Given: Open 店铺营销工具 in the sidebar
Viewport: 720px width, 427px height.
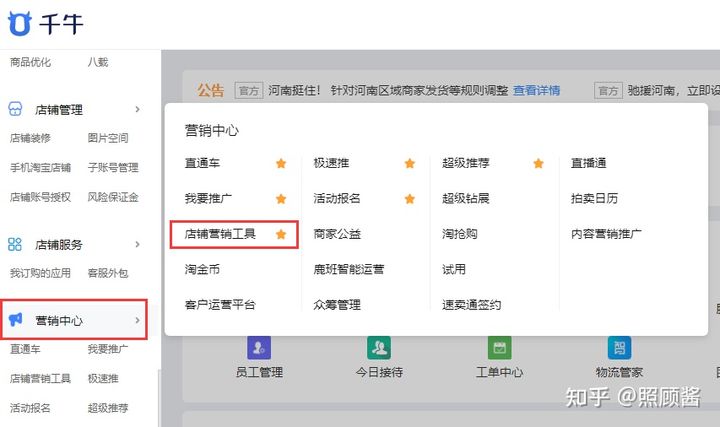Looking at the screenshot, I should click(40, 378).
